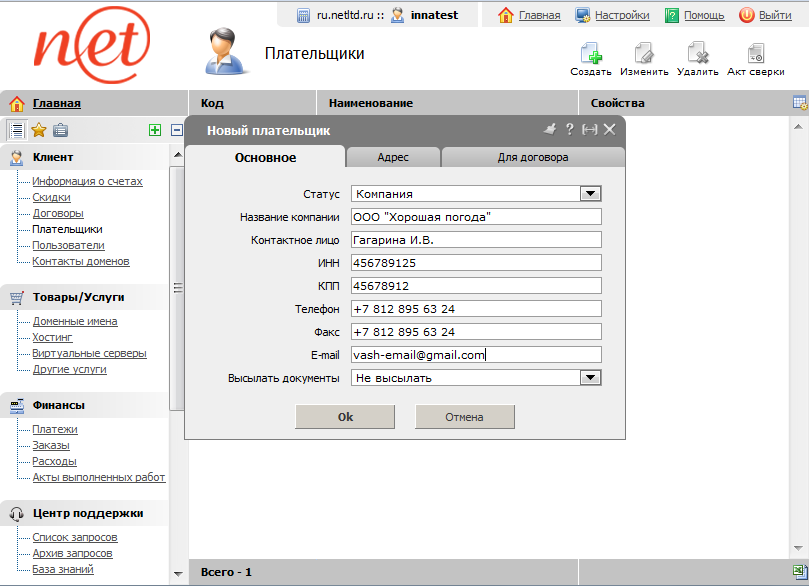Click the table settings icon beside Свойства

tap(799, 103)
